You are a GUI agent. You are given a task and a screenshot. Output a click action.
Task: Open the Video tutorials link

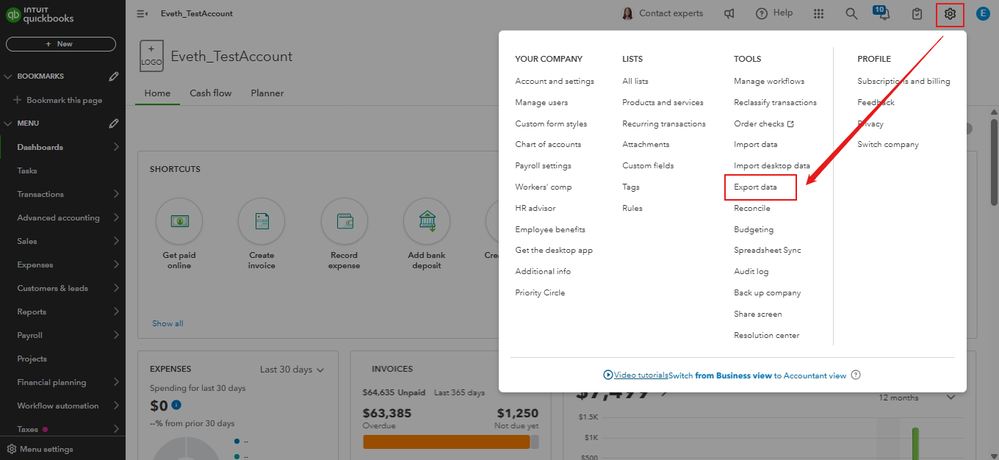[x=635, y=375]
